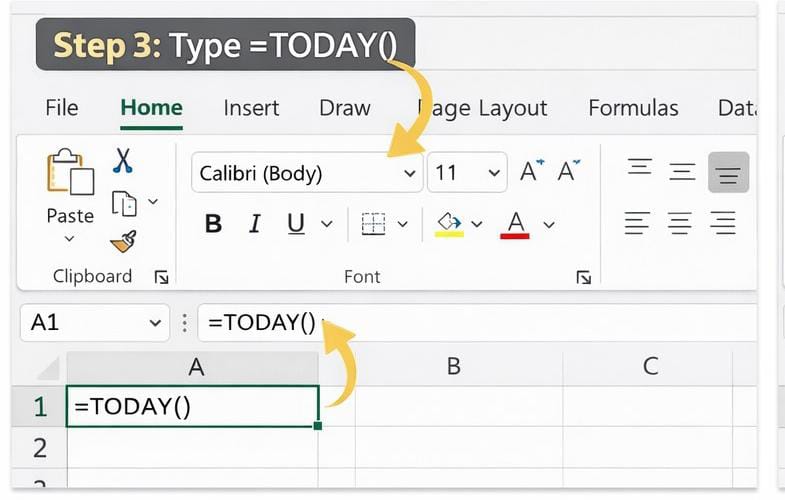Image resolution: width=785 pixels, height=500 pixels.
Task: Select column B header
Action: pyautogui.click(x=453, y=366)
